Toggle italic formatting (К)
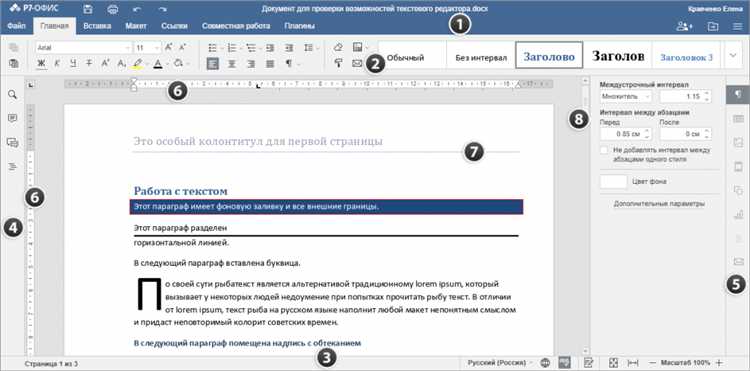The image size is (750, 371). 57,63
